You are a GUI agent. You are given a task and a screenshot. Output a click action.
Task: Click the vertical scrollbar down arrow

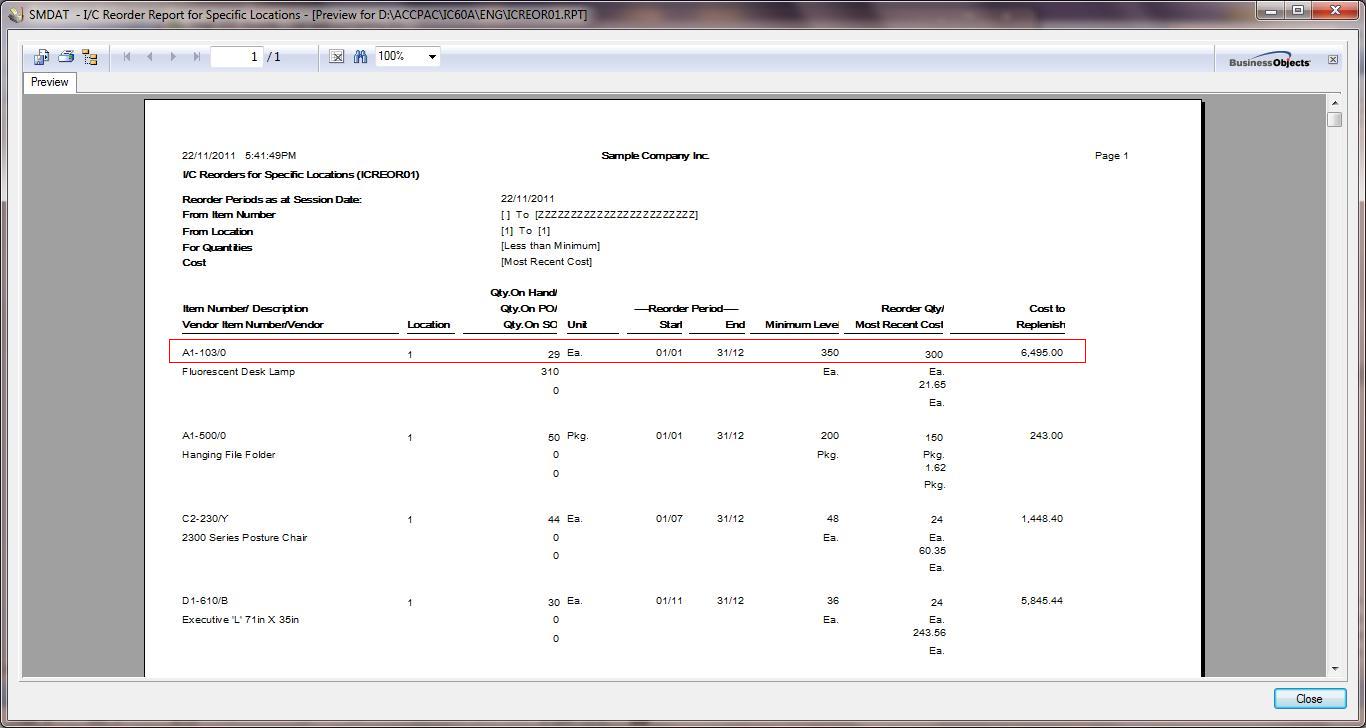pyautogui.click(x=1335, y=668)
